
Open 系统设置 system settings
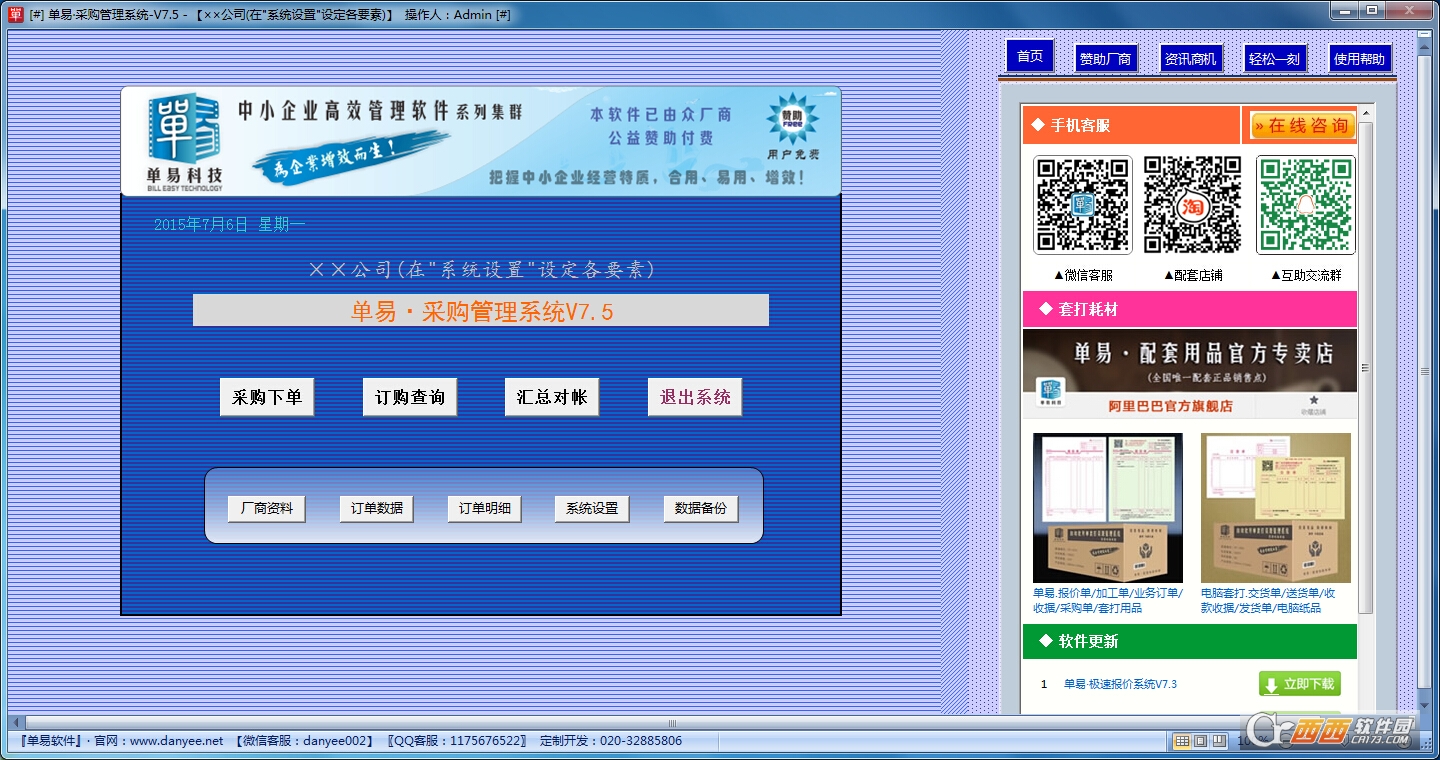pyautogui.click(x=592, y=508)
